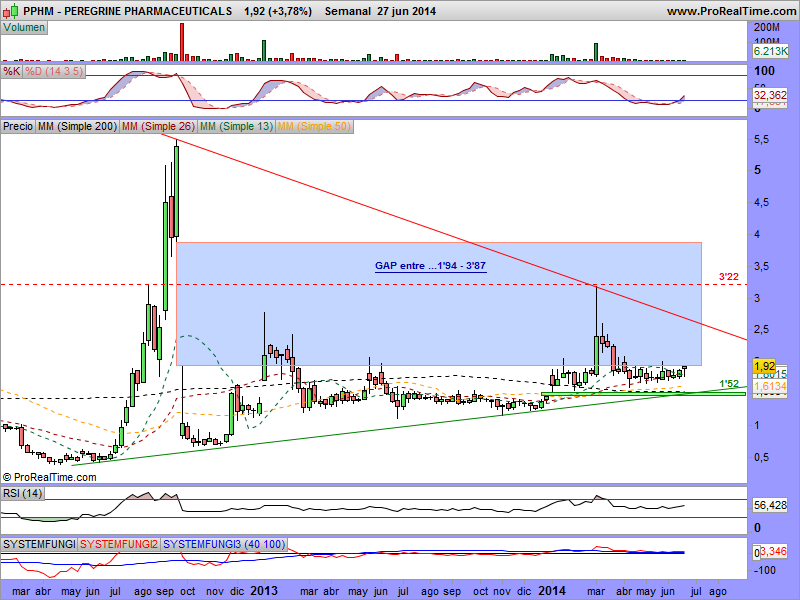Open the RSI (14) indicator label
This screenshot has width=800, height=600.
point(22,493)
